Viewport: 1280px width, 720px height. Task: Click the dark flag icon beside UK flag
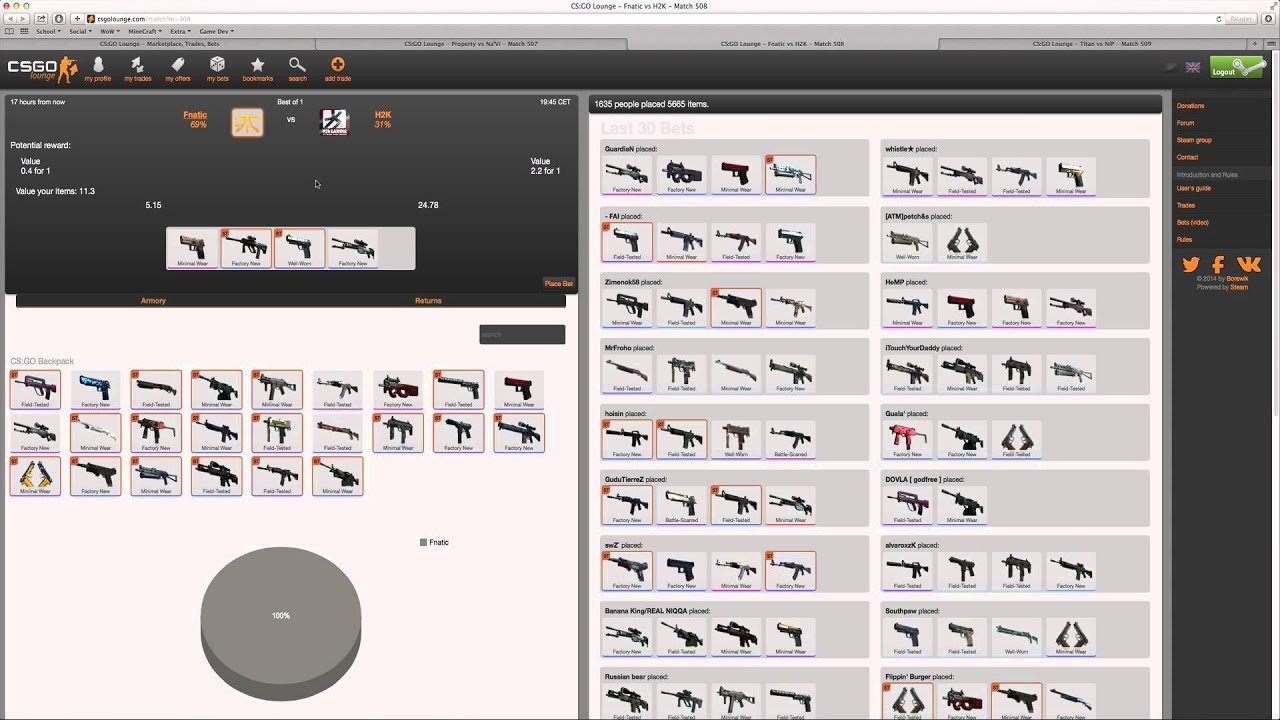coord(1171,68)
